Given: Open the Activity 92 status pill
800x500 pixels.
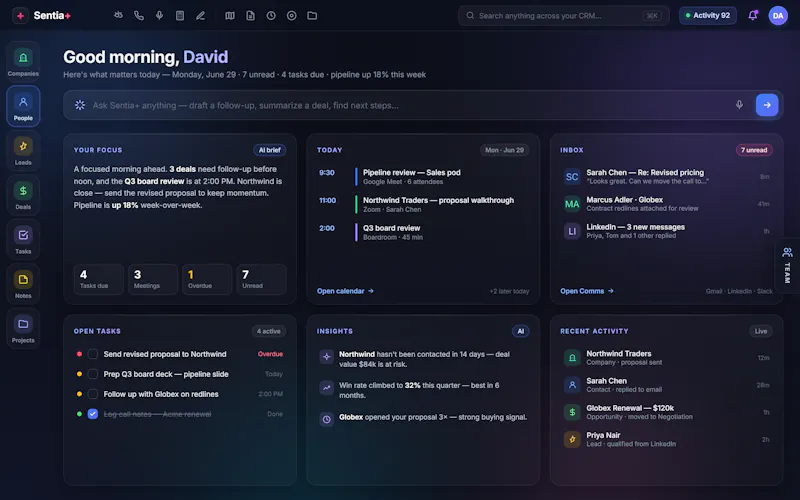Looking at the screenshot, I should [x=707, y=16].
